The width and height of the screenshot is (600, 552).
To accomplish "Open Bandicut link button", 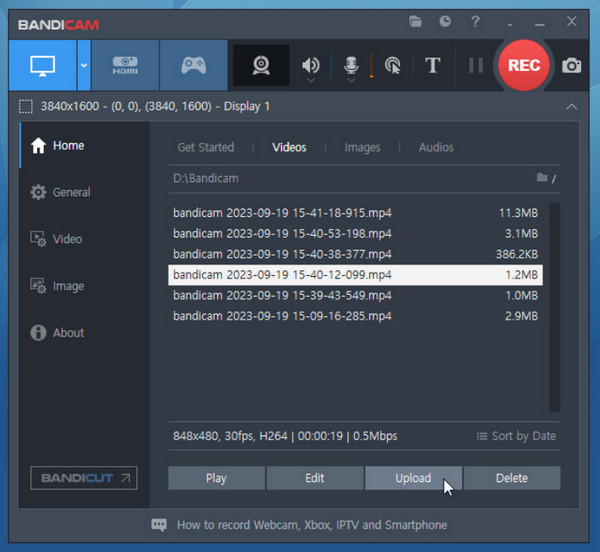I will pyautogui.click(x=83, y=478).
